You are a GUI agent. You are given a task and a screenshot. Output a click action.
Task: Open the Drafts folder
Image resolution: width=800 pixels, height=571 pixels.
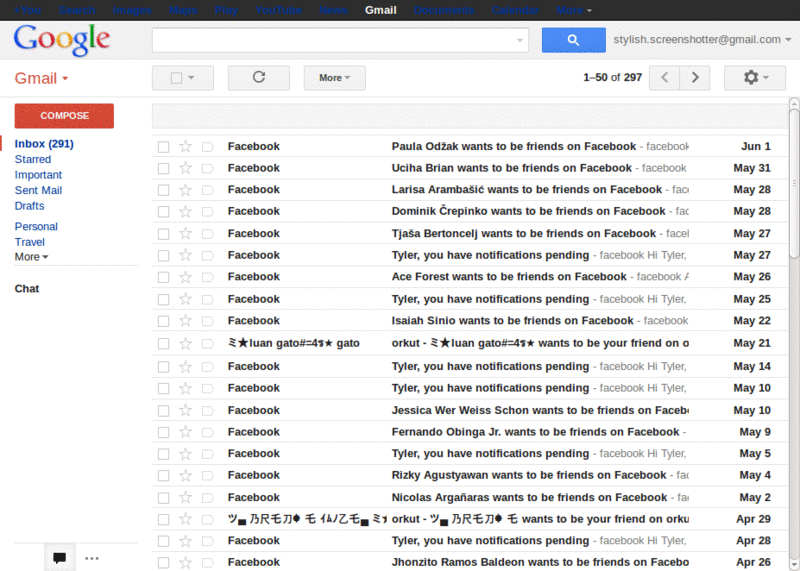29,206
